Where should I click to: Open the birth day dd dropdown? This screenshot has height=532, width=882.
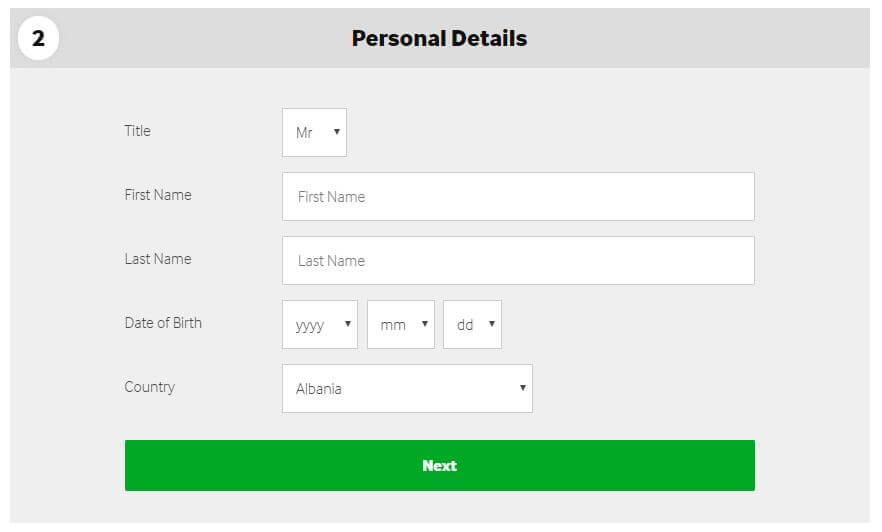pyautogui.click(x=472, y=324)
